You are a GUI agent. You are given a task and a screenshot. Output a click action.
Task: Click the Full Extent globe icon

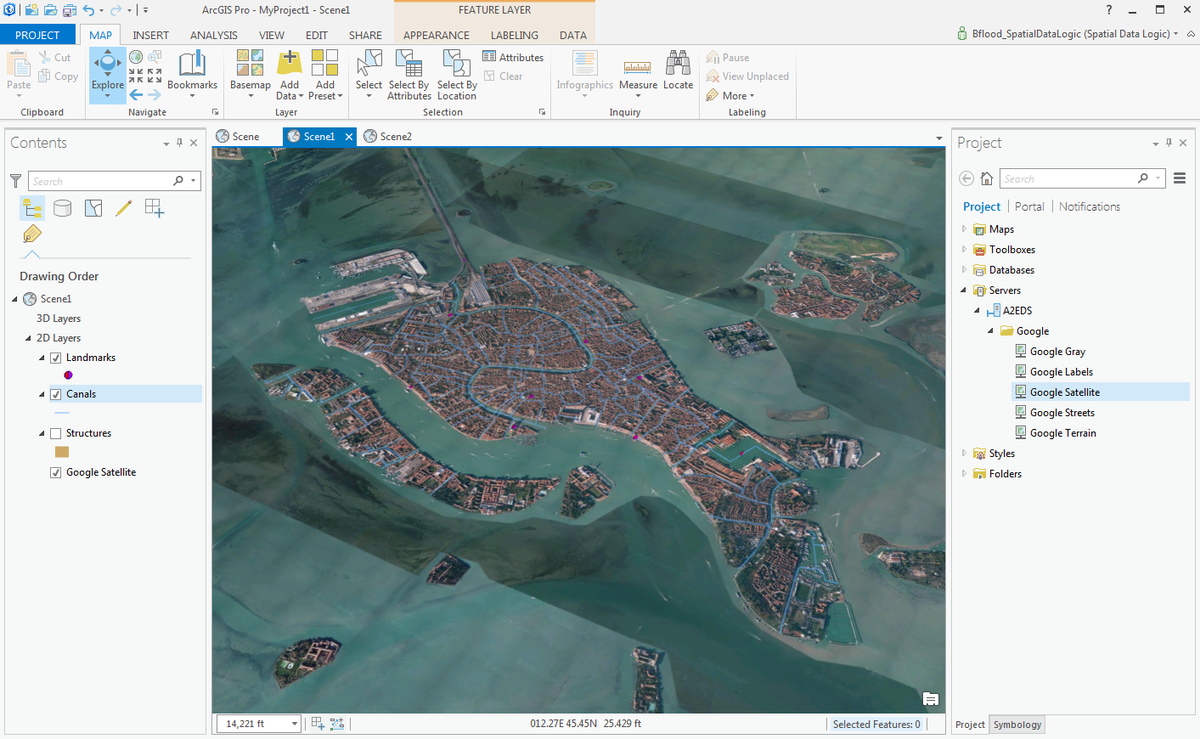tap(136, 57)
